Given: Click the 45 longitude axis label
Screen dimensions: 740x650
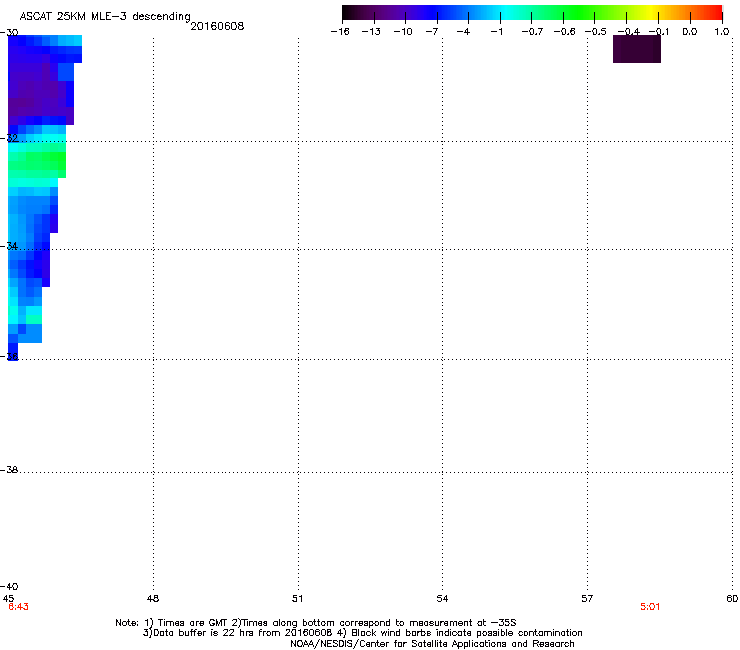Looking at the screenshot, I should click(x=8, y=599).
